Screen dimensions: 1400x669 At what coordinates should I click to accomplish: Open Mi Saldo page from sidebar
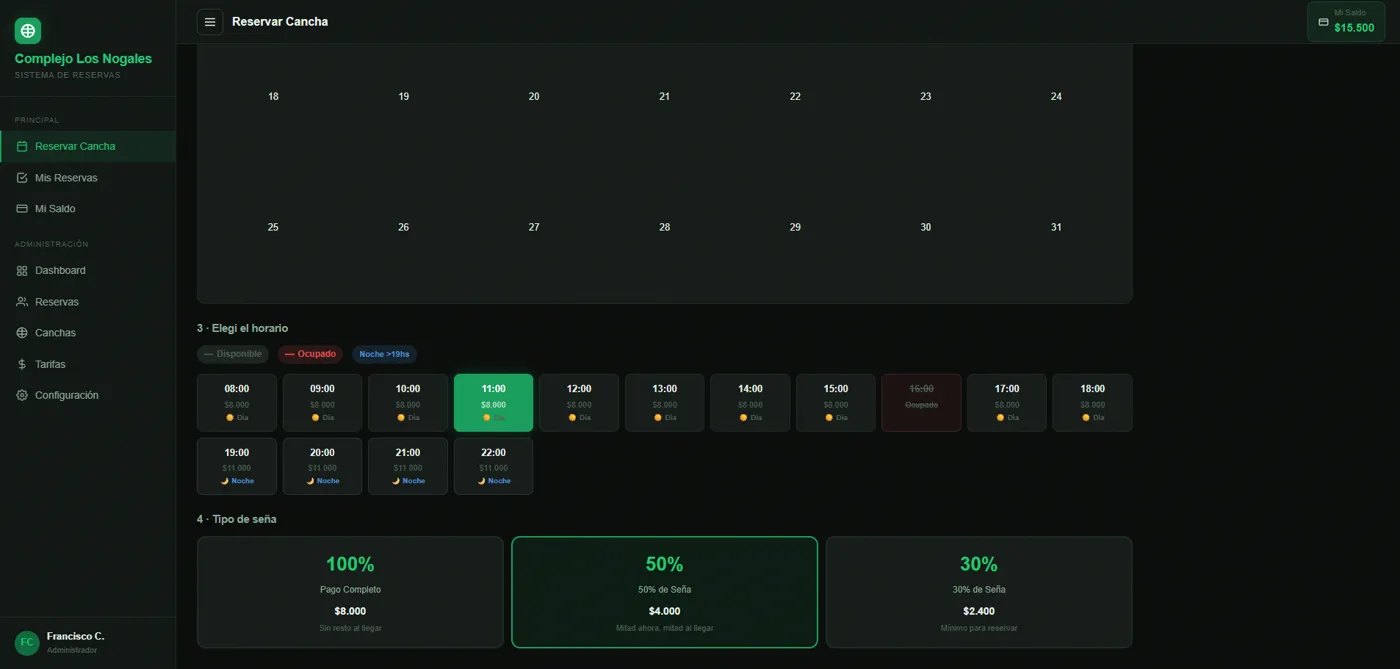coord(88,209)
